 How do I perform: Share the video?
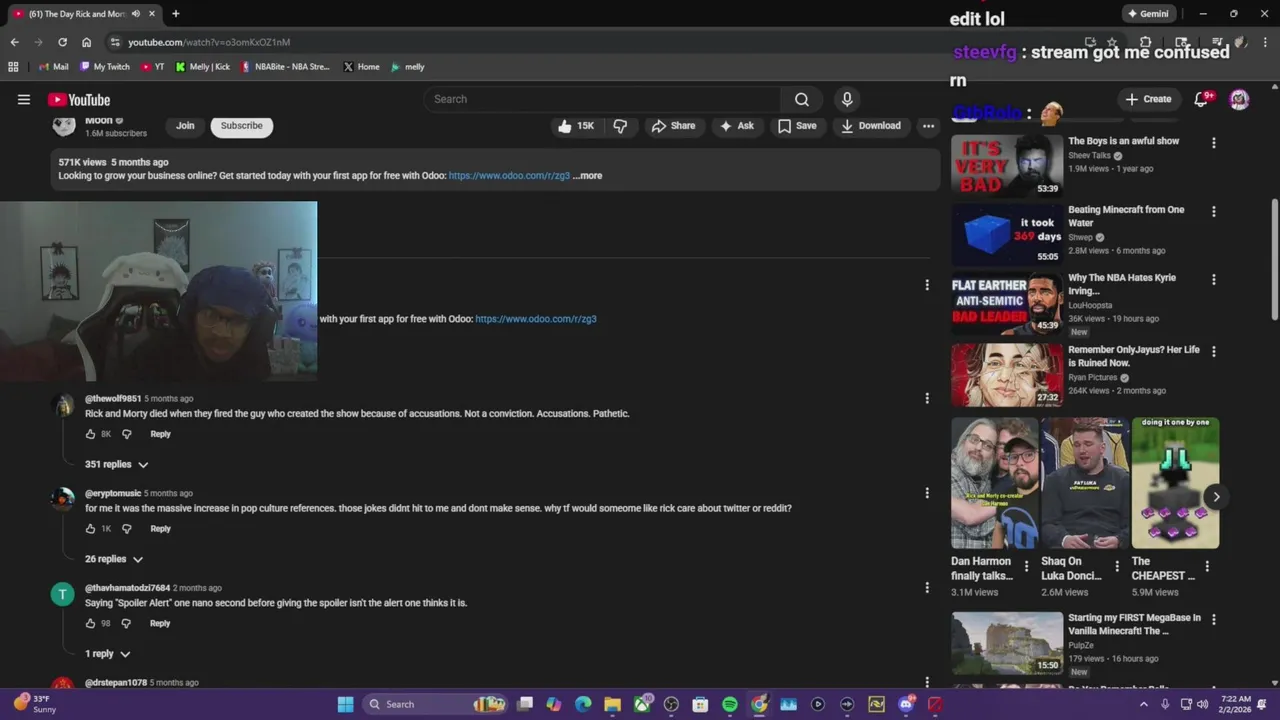tap(673, 126)
